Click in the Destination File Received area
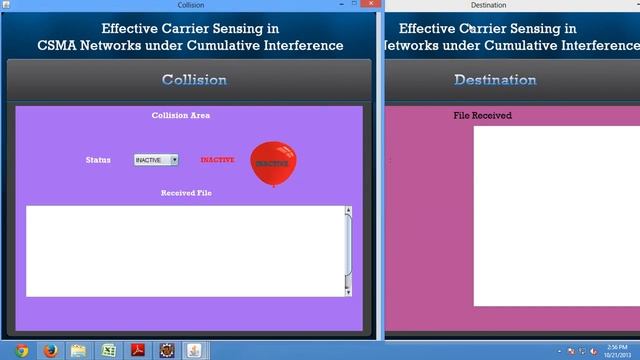Screen dimensions: 640x360 557,216
